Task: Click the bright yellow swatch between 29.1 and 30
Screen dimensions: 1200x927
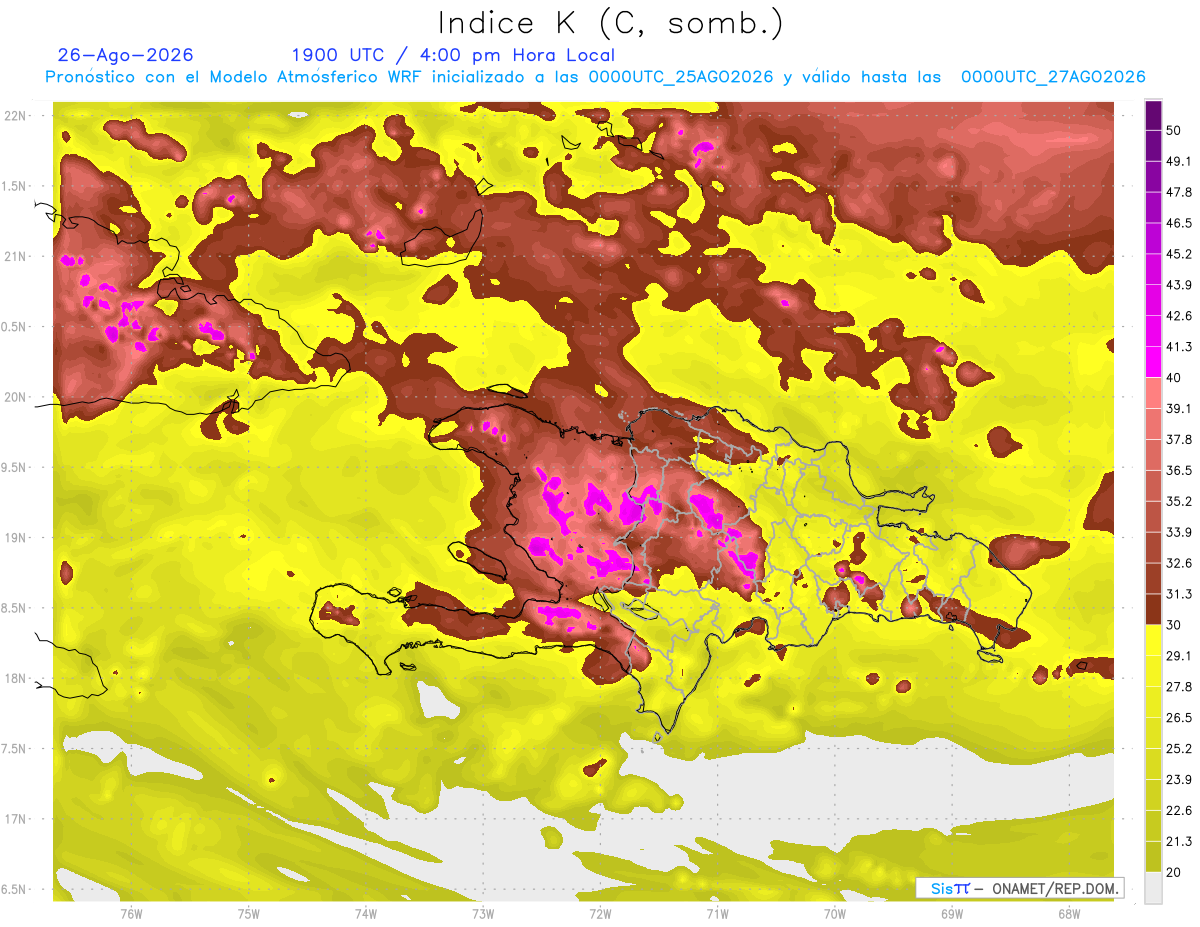Action: point(1153,640)
